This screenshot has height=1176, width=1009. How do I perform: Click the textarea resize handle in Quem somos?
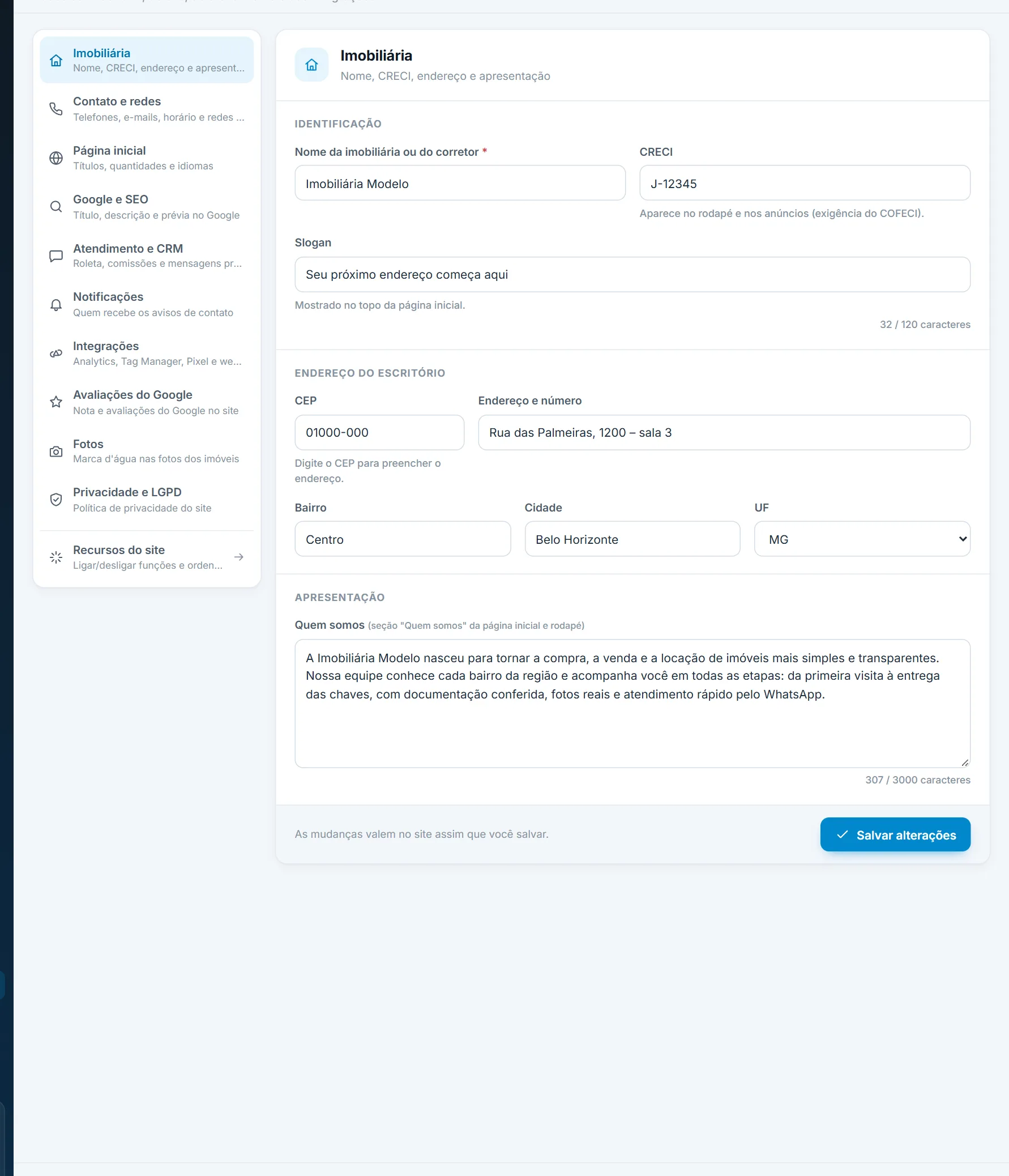(x=965, y=762)
